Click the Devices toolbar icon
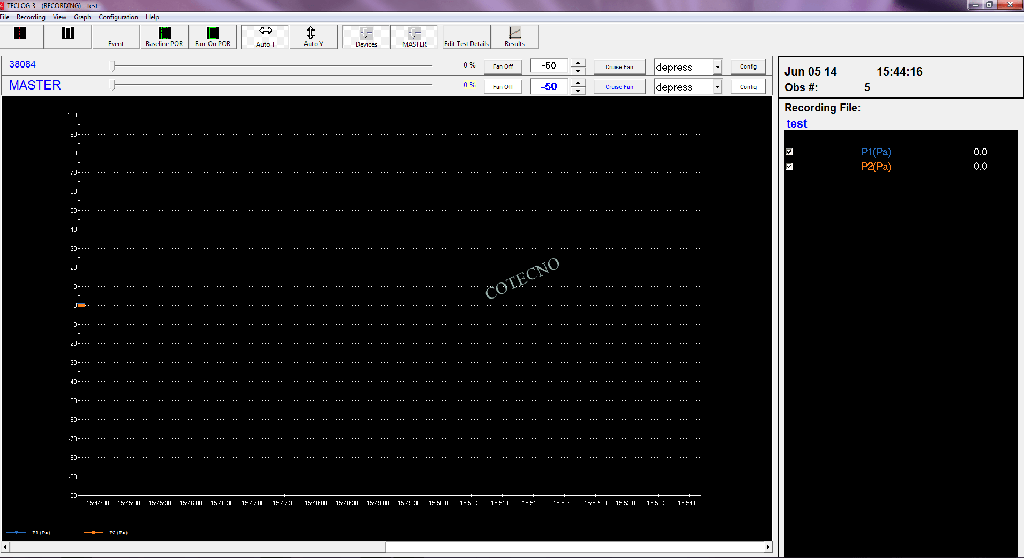 366,36
